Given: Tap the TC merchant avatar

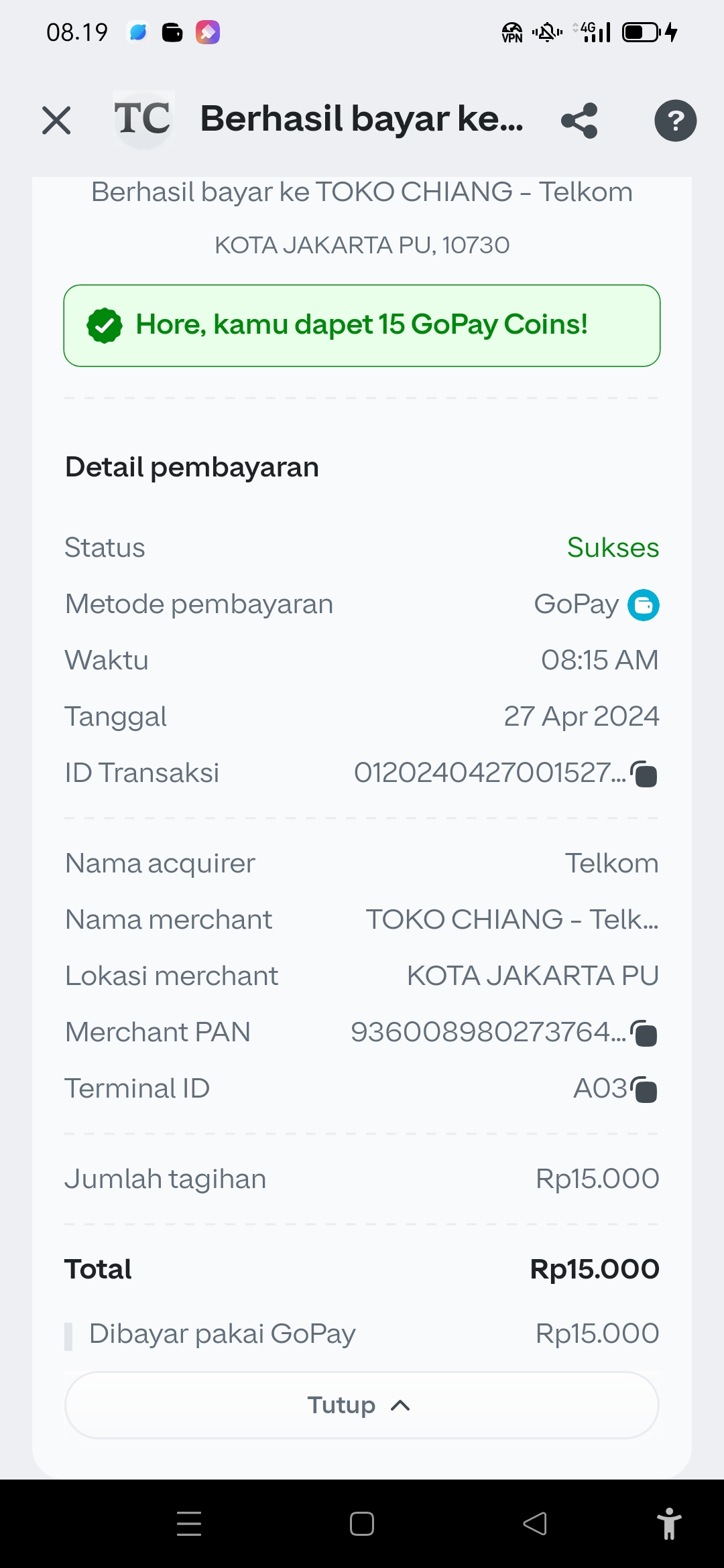Looking at the screenshot, I should click(143, 119).
